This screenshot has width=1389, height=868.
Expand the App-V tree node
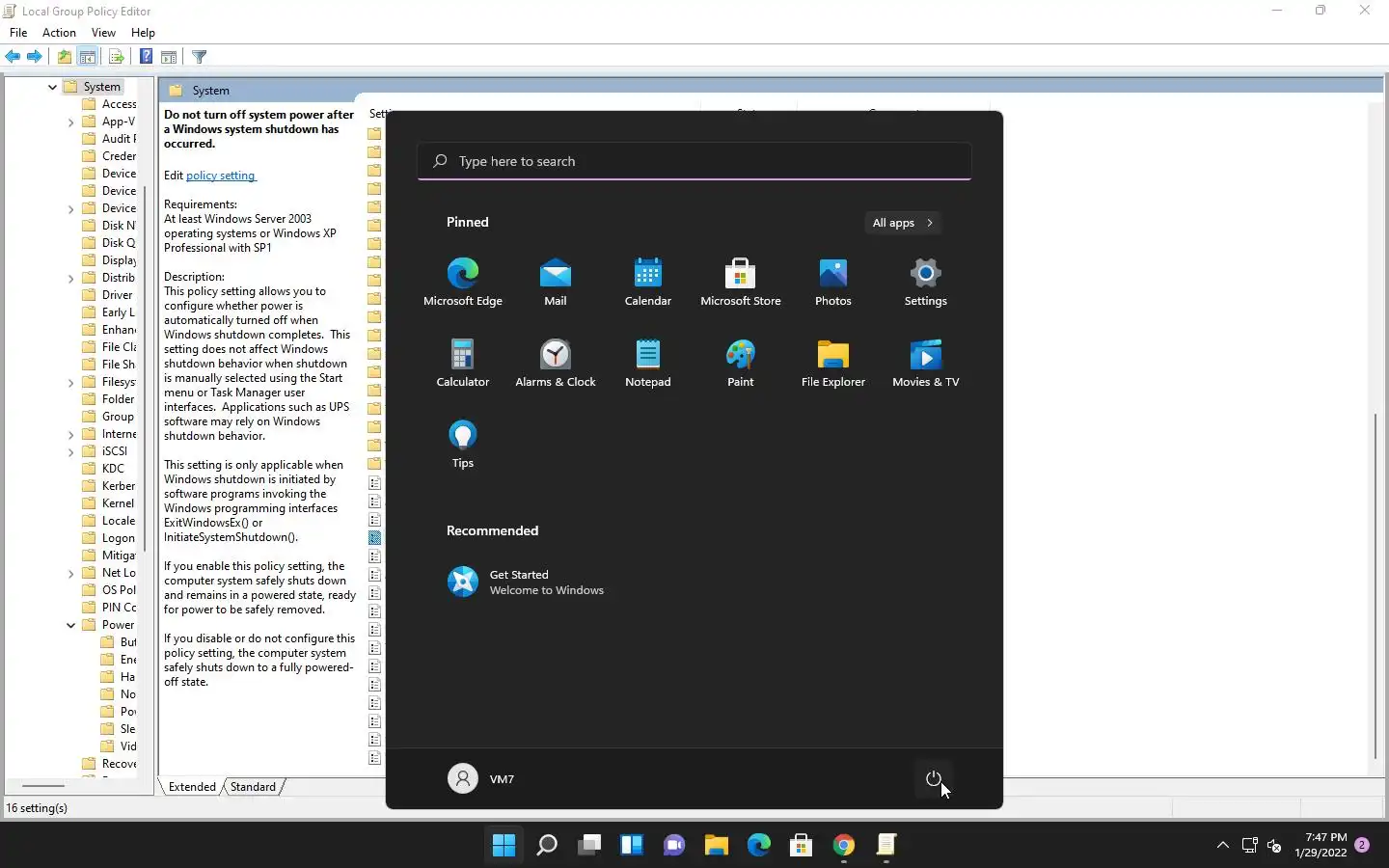tap(70, 122)
